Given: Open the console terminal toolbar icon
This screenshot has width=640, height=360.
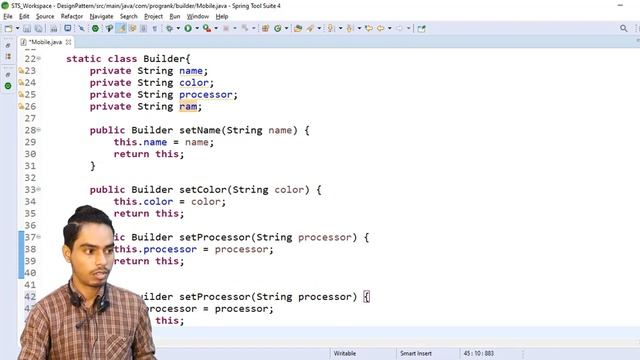Looking at the screenshot, I should [67, 28].
